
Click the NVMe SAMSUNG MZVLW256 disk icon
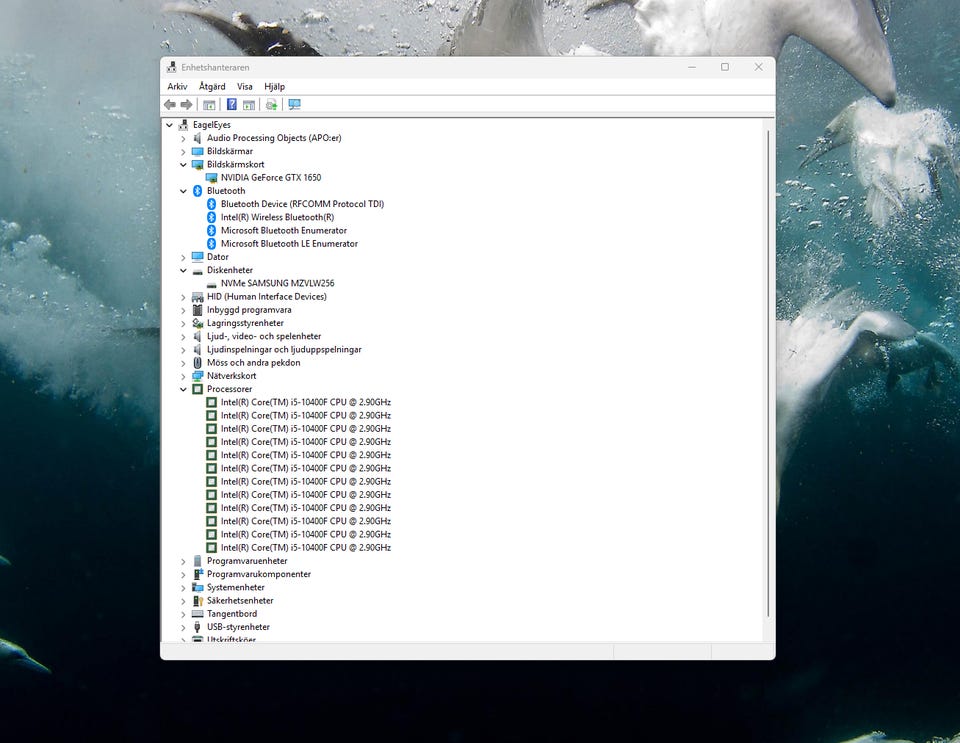pos(211,284)
